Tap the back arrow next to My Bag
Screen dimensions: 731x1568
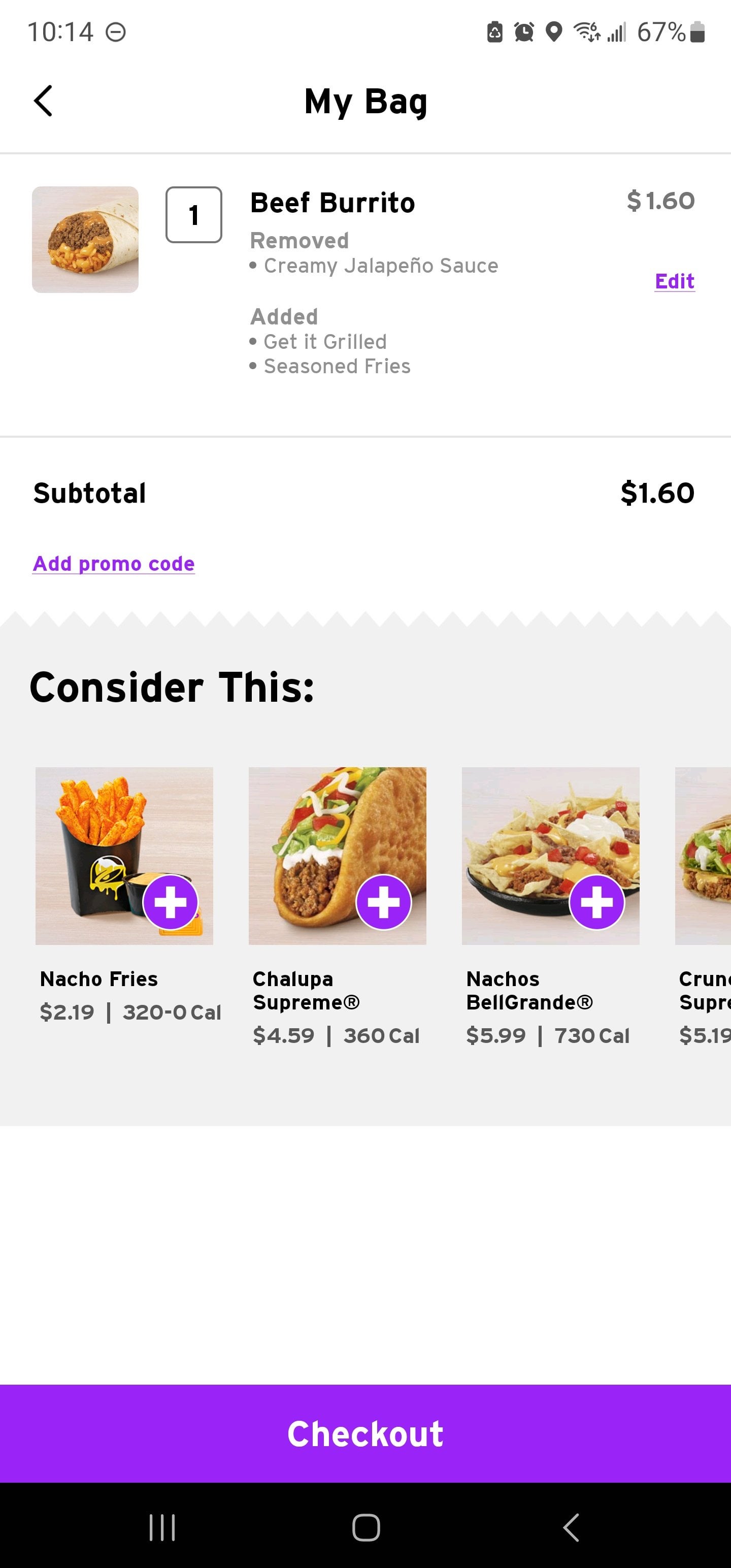pyautogui.click(x=43, y=101)
